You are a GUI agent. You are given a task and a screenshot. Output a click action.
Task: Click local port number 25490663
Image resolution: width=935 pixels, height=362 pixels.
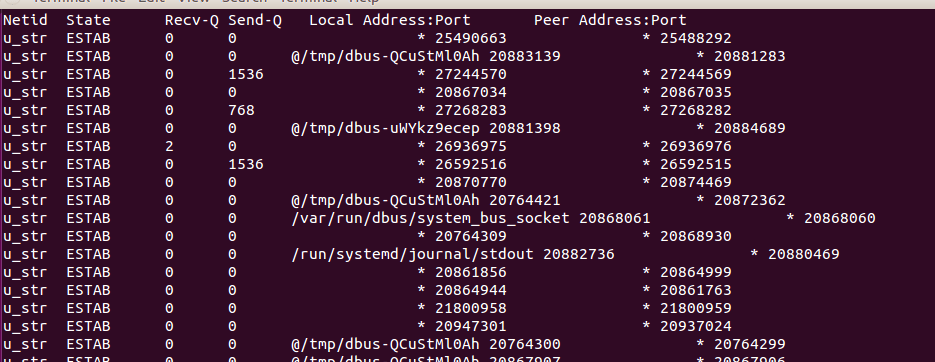(x=470, y=39)
